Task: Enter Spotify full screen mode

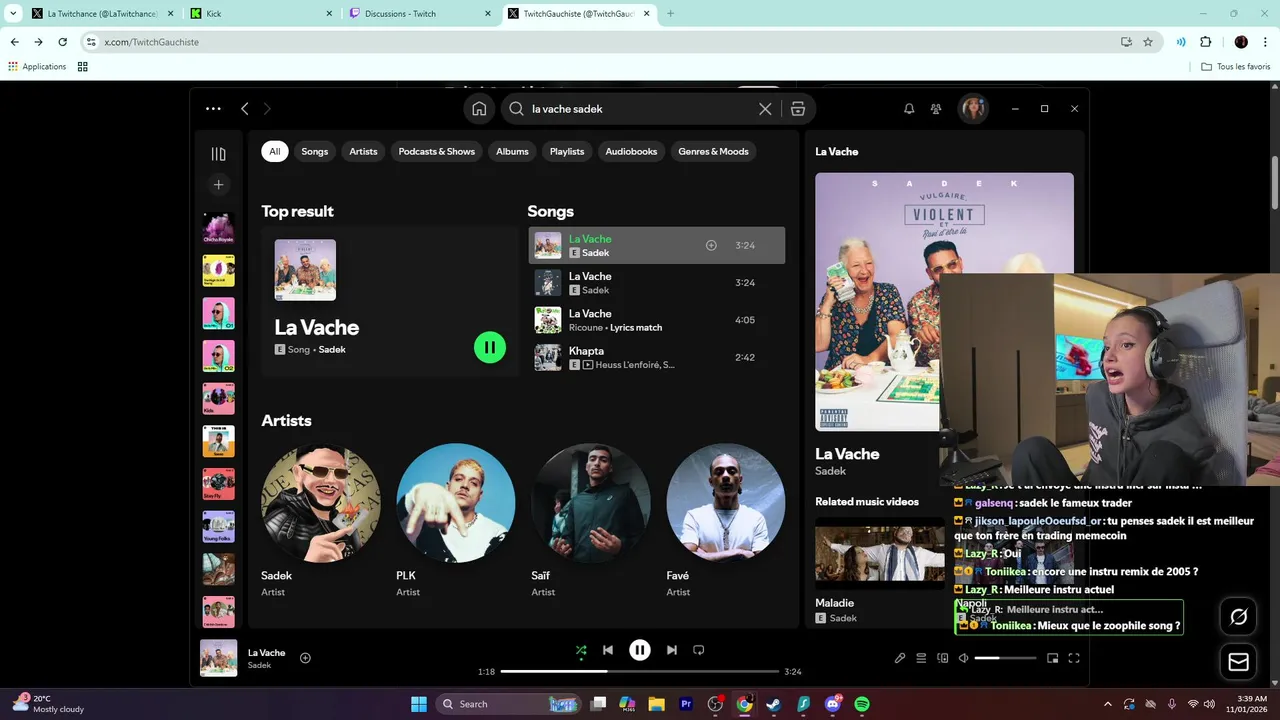Action: point(1074,658)
